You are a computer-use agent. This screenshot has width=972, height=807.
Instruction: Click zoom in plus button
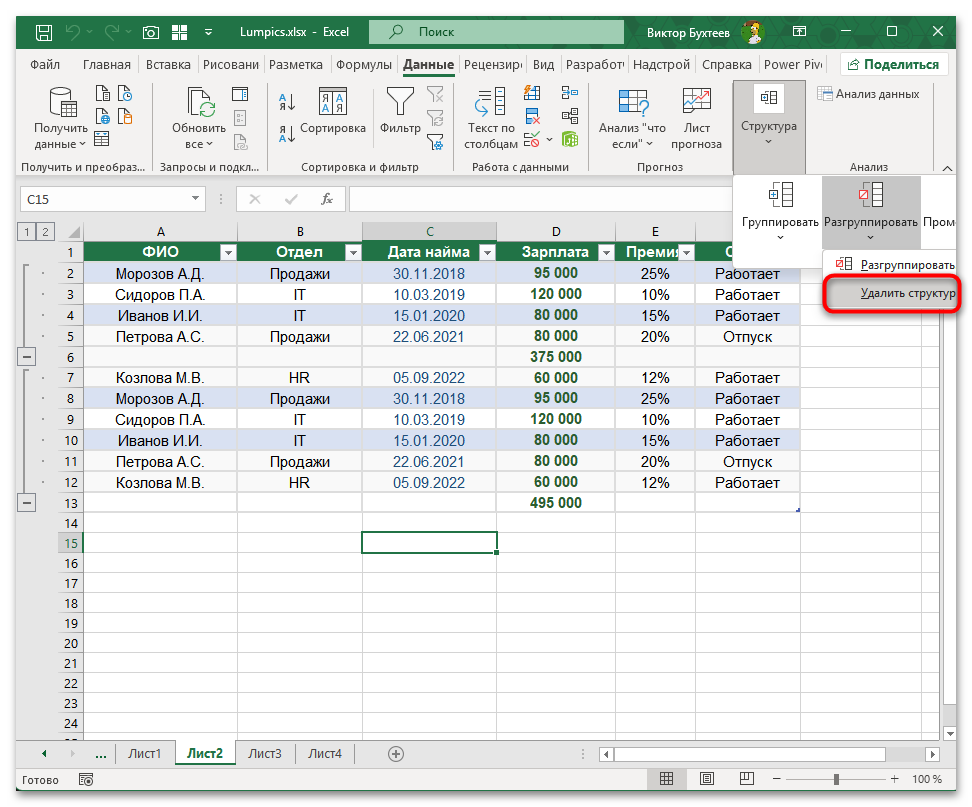point(895,779)
